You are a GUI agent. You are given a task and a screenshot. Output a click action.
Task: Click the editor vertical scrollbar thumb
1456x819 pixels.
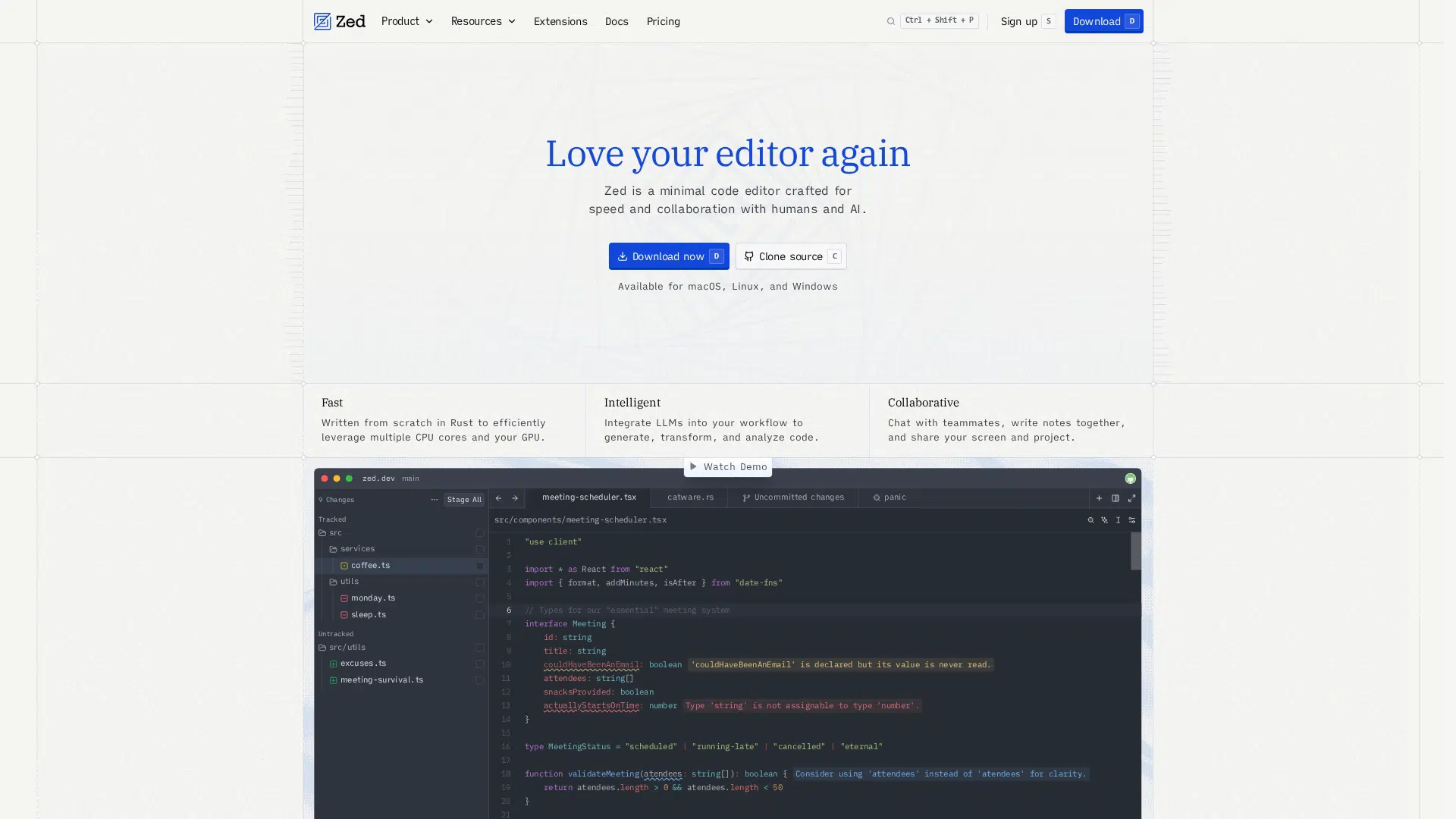(x=1135, y=551)
